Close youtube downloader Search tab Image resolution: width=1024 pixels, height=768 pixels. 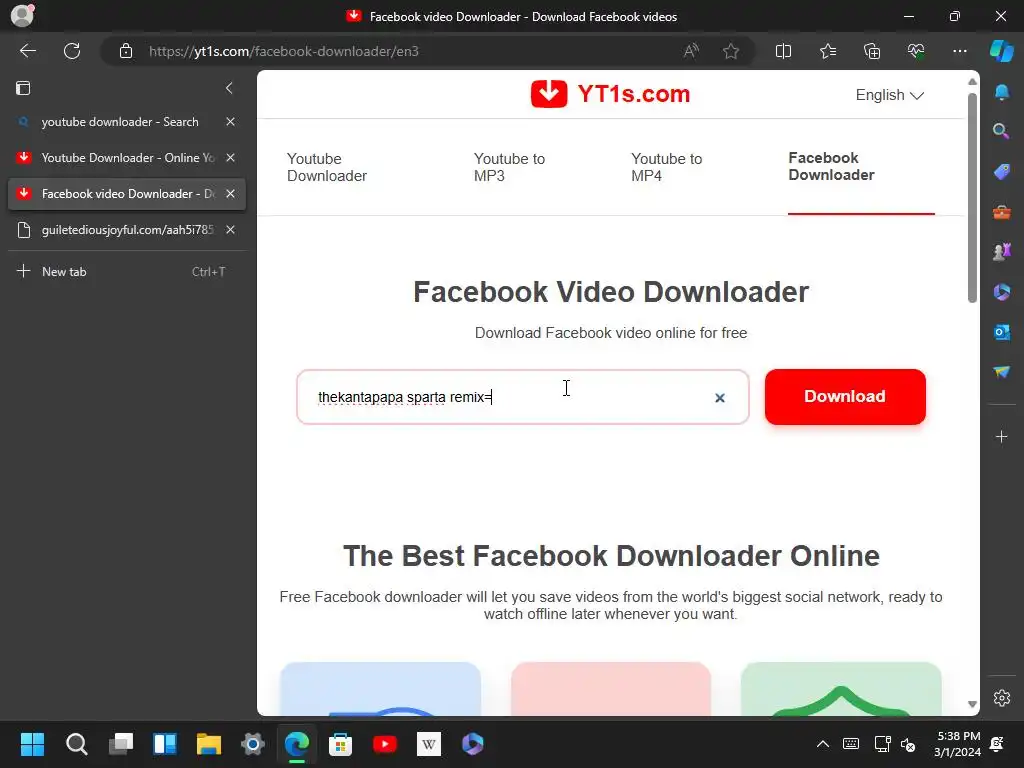pyautogui.click(x=231, y=121)
